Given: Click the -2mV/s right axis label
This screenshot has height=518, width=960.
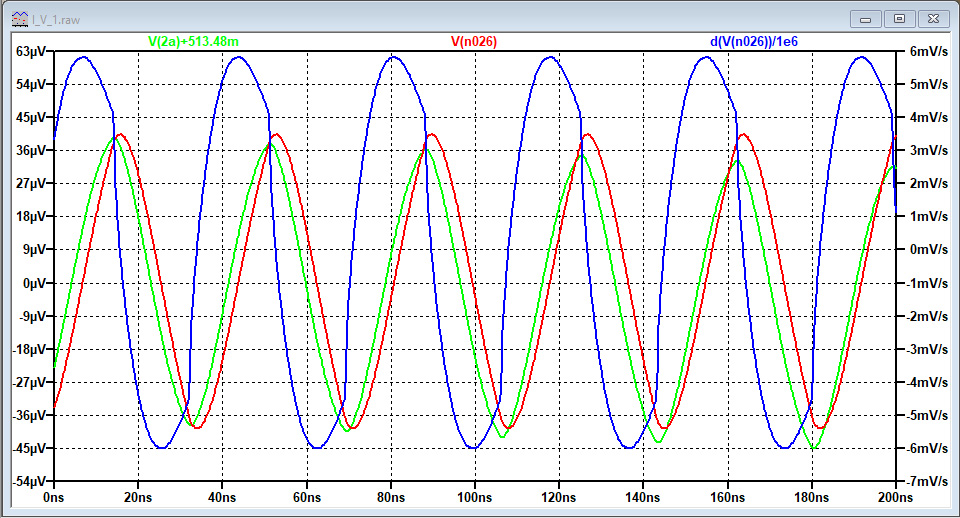Looking at the screenshot, I should pos(927,317).
